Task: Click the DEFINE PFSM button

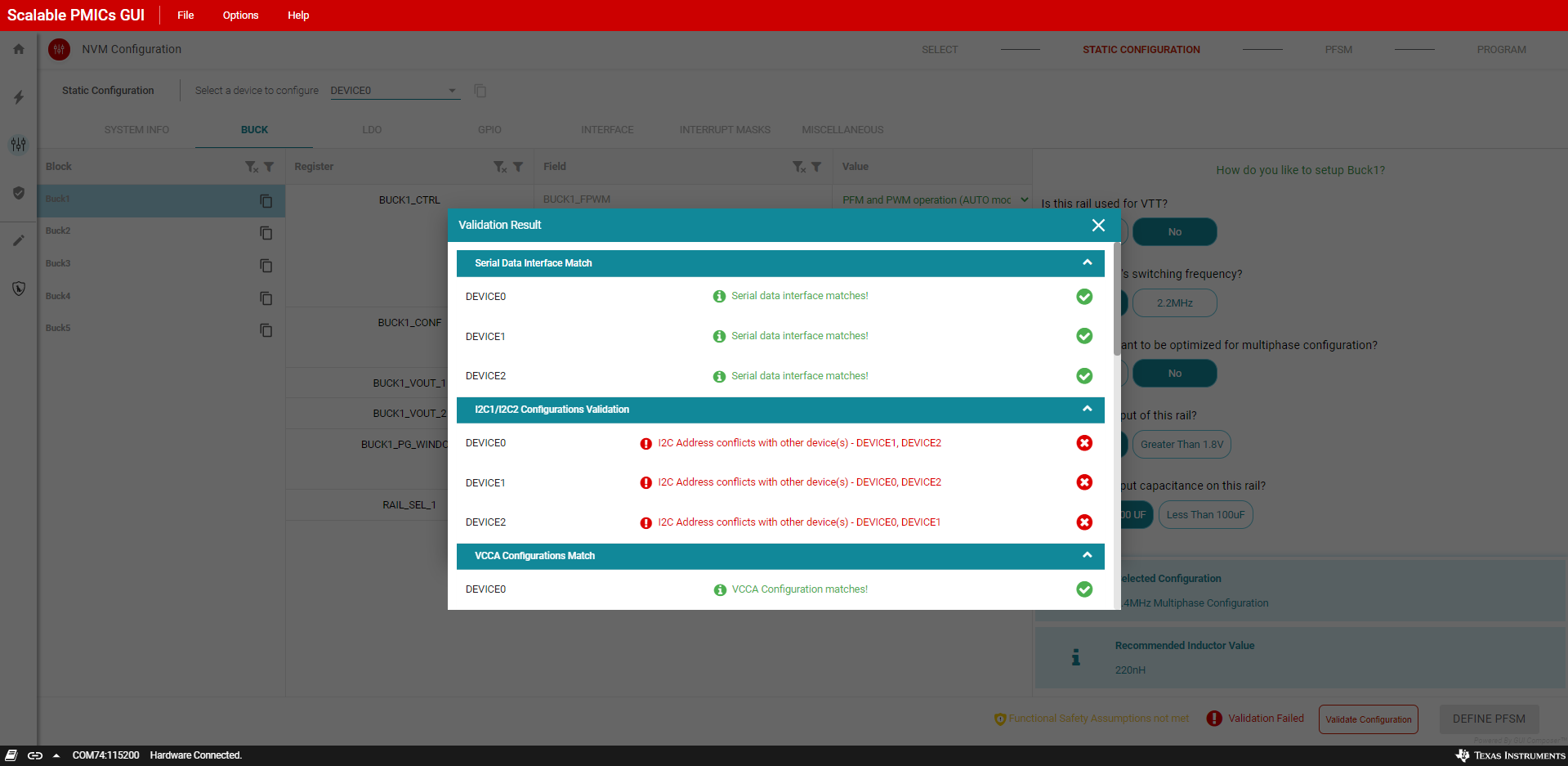Action: pos(1488,719)
